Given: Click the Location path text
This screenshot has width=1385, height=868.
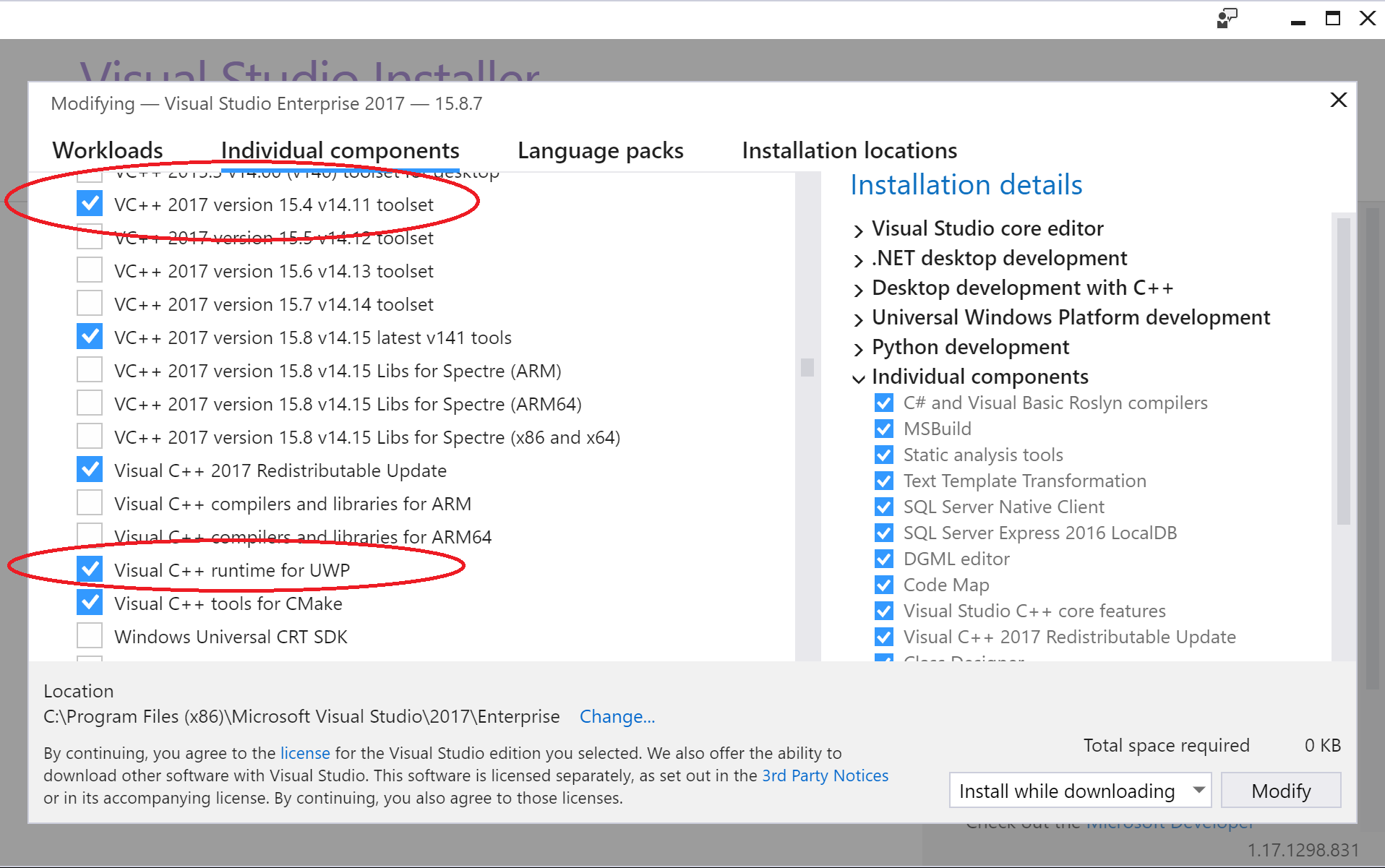Looking at the screenshot, I should [301, 716].
